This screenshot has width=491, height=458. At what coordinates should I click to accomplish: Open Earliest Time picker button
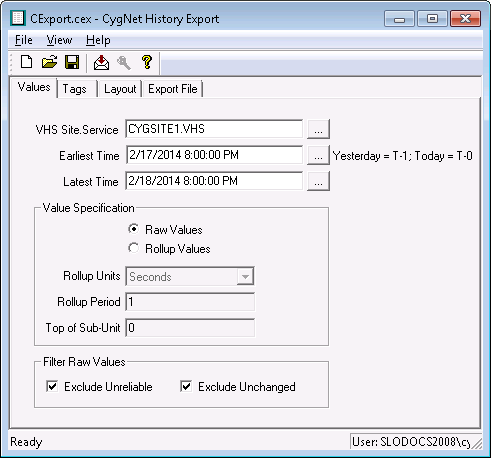(x=318, y=155)
